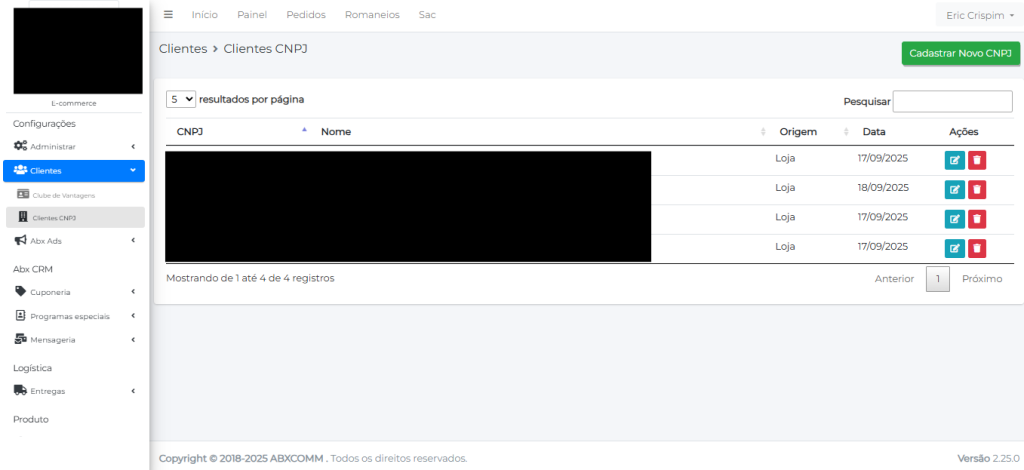Click the red delete icon in the first row
The image size is (1024, 470).
tap(977, 160)
